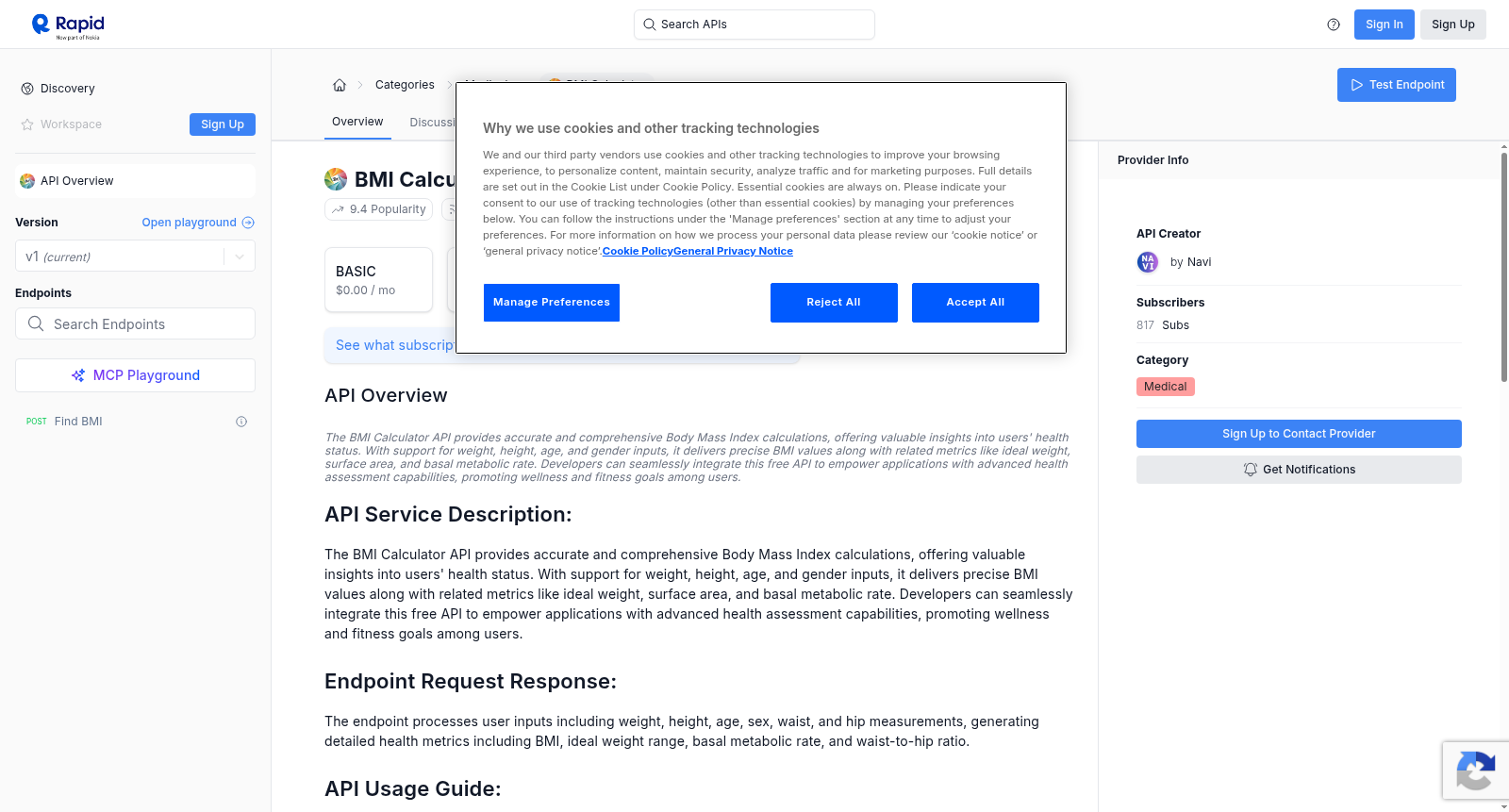The height and width of the screenshot is (812, 1509).
Task: Click the Find BMI info icon
Action: (x=241, y=422)
